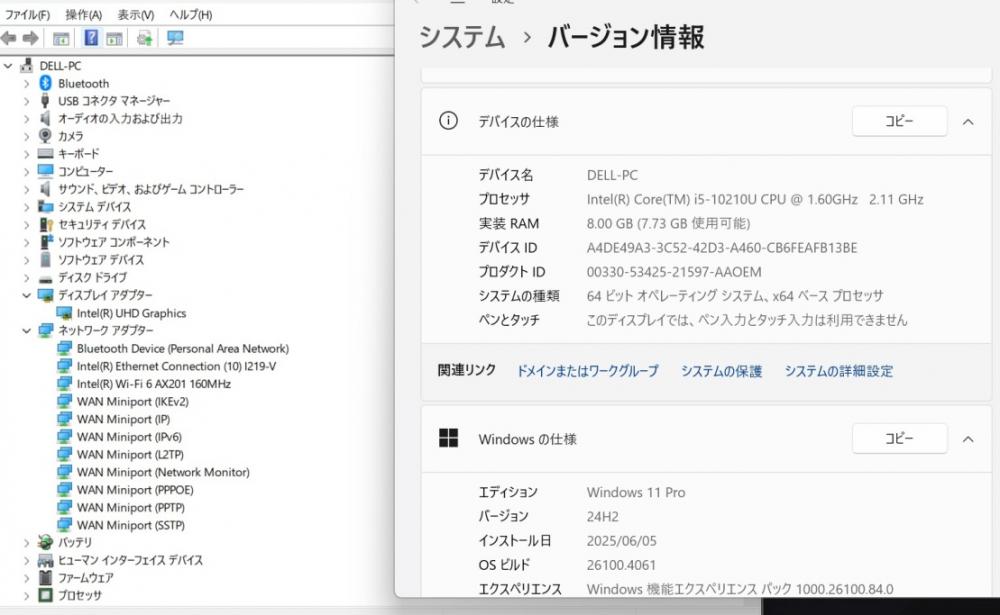Click the ヒューマン インターフェイス デバイス icon

(x=45, y=561)
